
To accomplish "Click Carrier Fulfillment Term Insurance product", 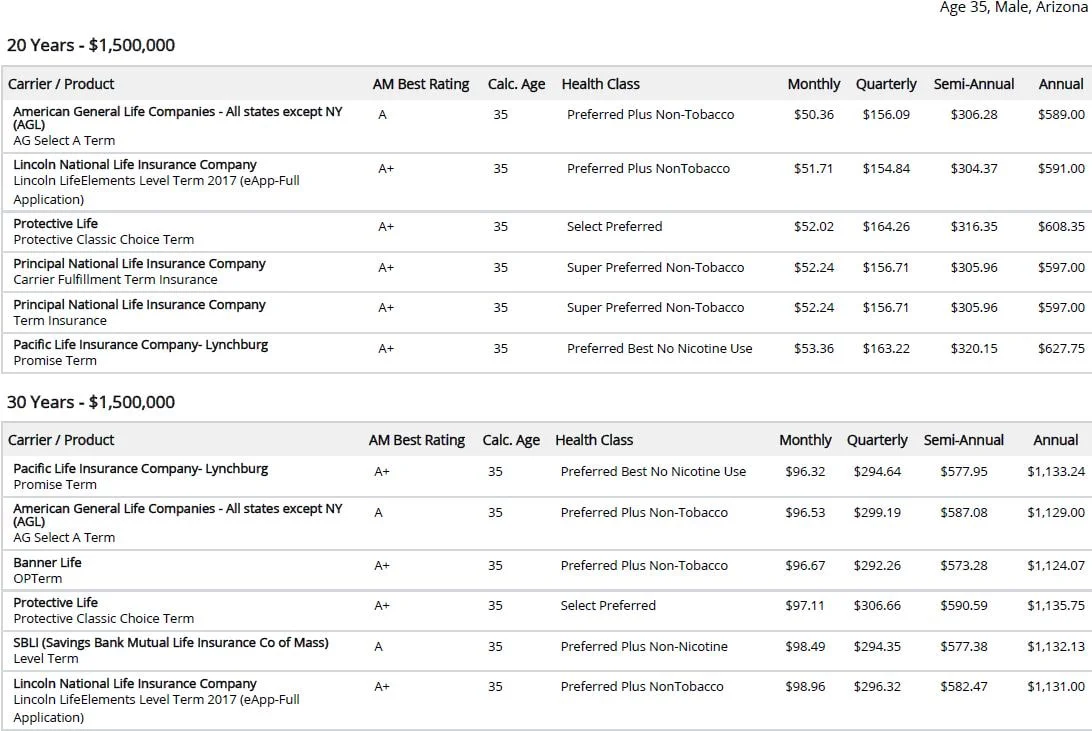I will tap(116, 280).
